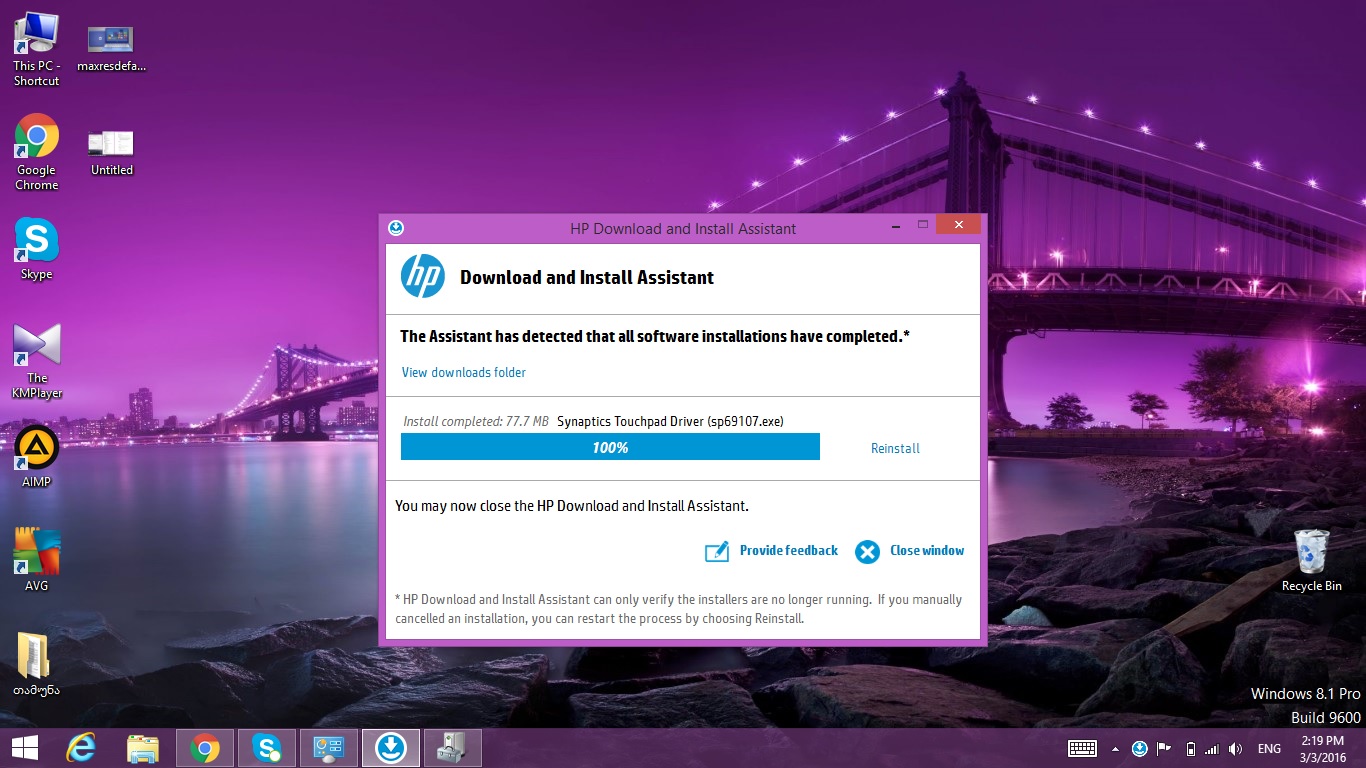Open File Explorer from the taskbar
Image resolution: width=1366 pixels, height=768 pixels.
[x=143, y=748]
